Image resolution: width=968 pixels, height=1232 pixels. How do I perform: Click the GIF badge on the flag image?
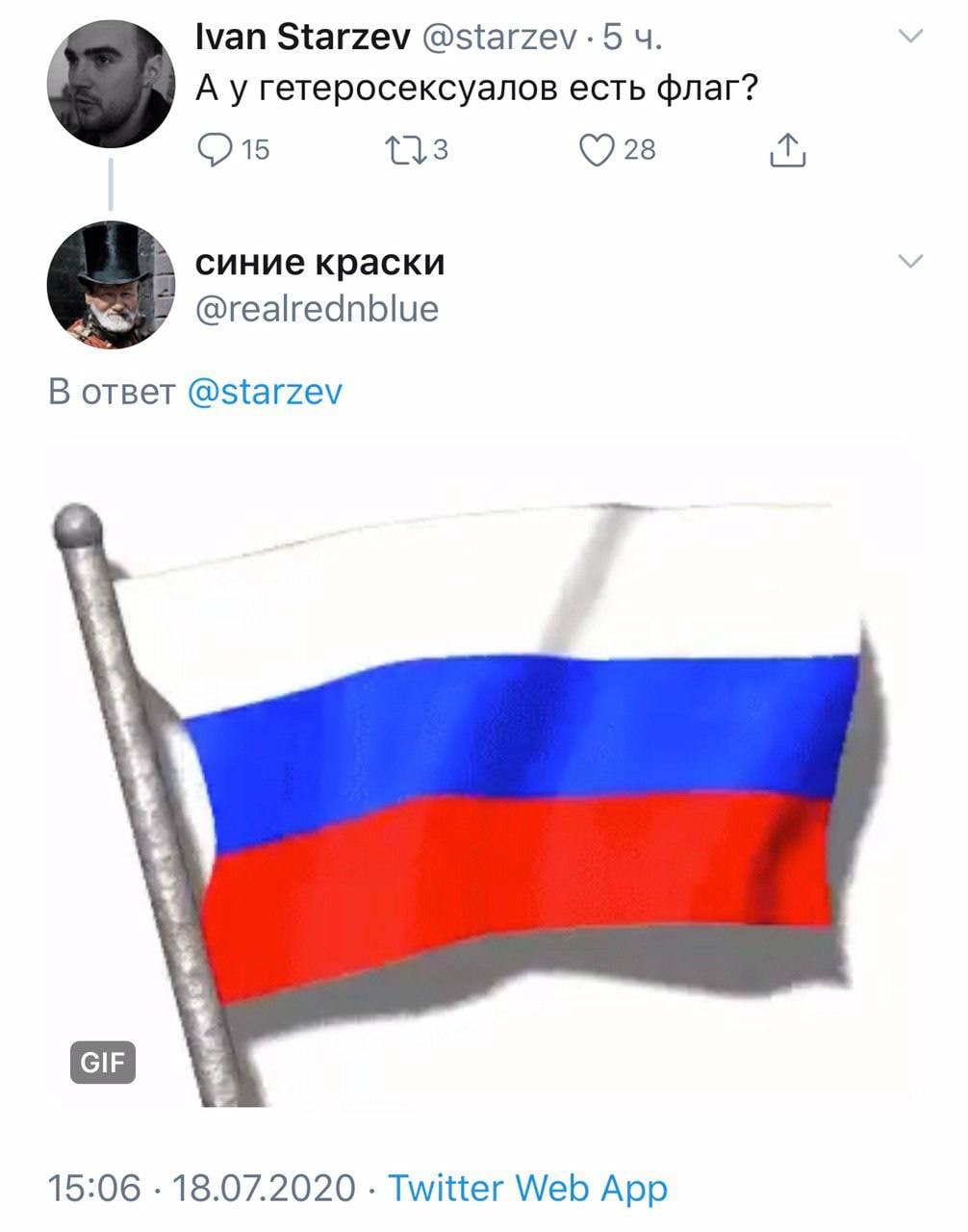103,1062
